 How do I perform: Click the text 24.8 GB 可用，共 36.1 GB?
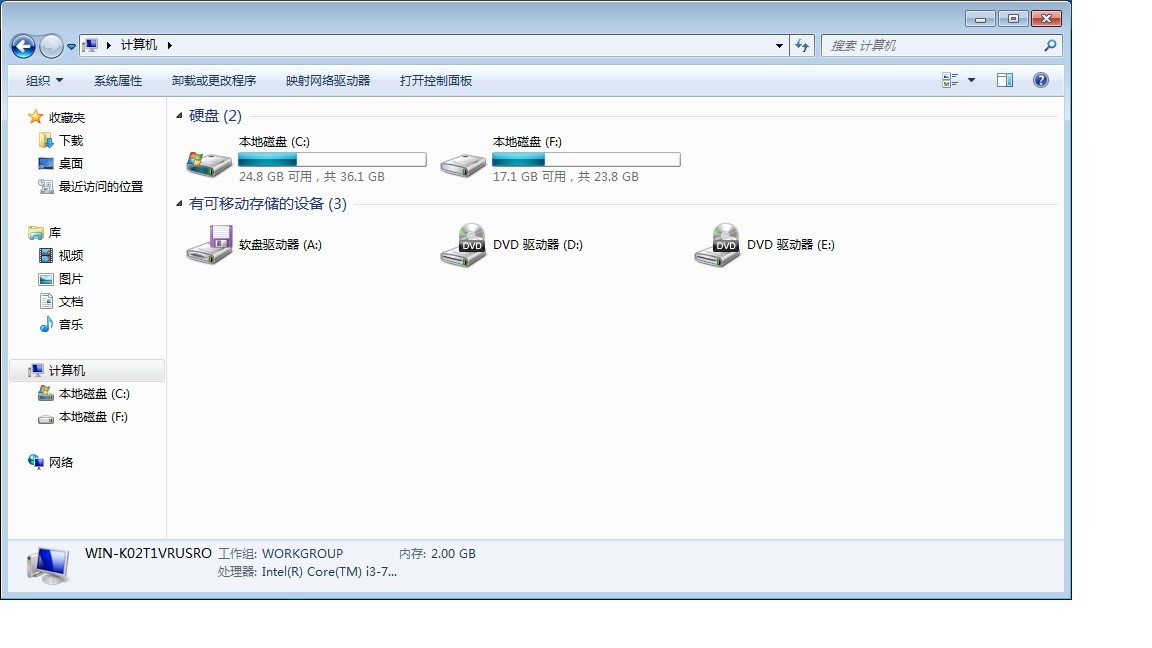[312, 176]
